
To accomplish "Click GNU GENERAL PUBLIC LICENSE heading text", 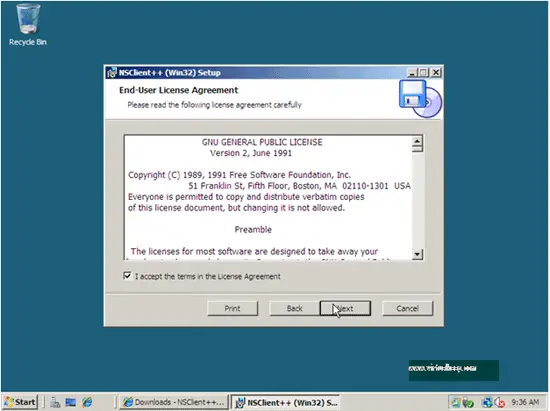I will pyautogui.click(x=262, y=142).
